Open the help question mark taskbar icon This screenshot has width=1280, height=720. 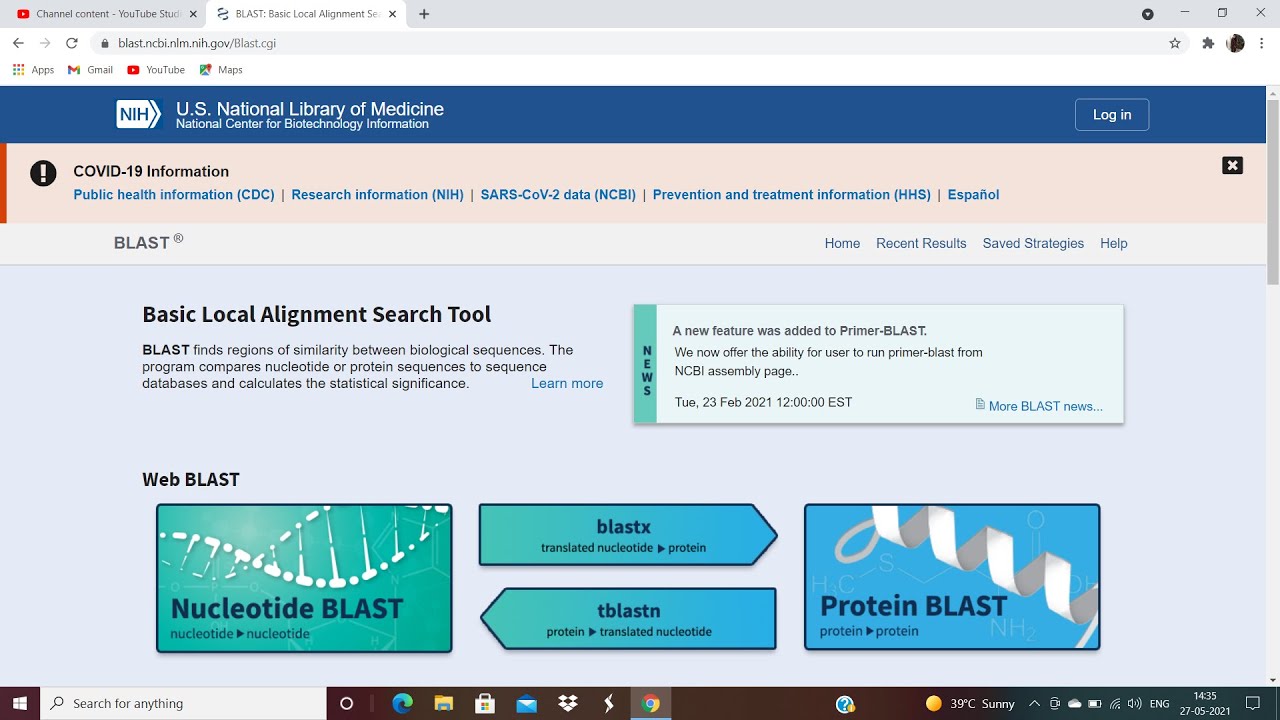[x=845, y=703]
